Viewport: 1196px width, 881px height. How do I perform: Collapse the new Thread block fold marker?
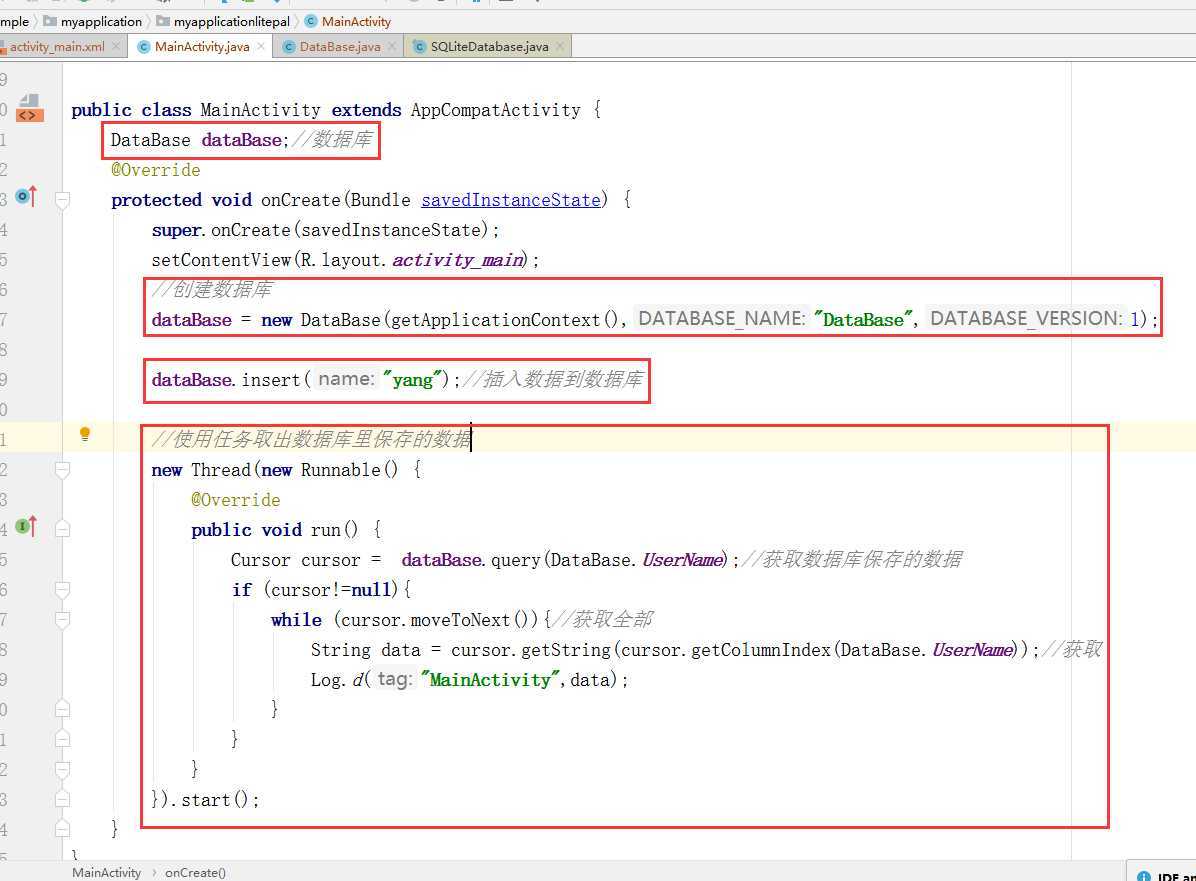tap(62, 470)
